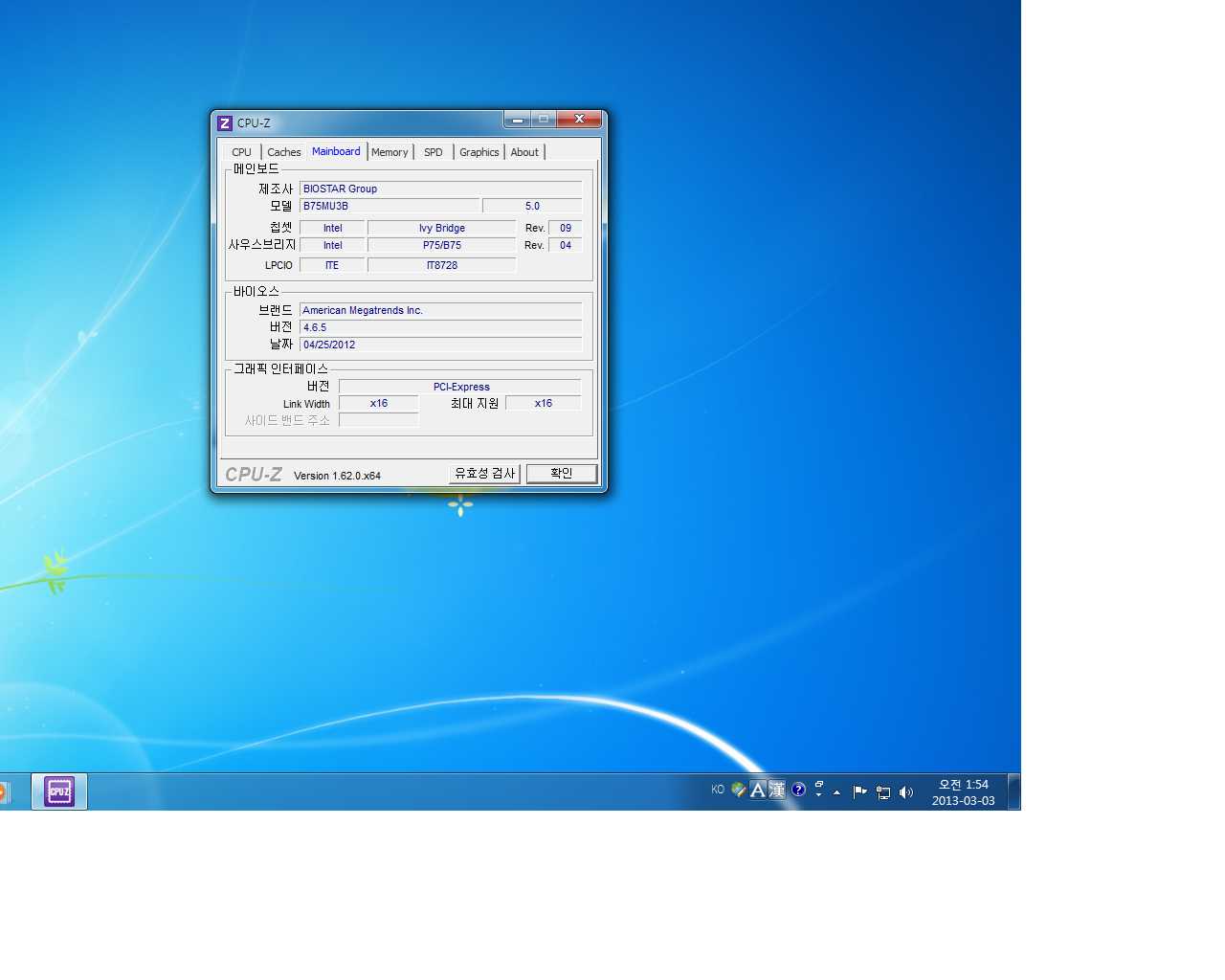Open the Memory tab

click(x=390, y=152)
